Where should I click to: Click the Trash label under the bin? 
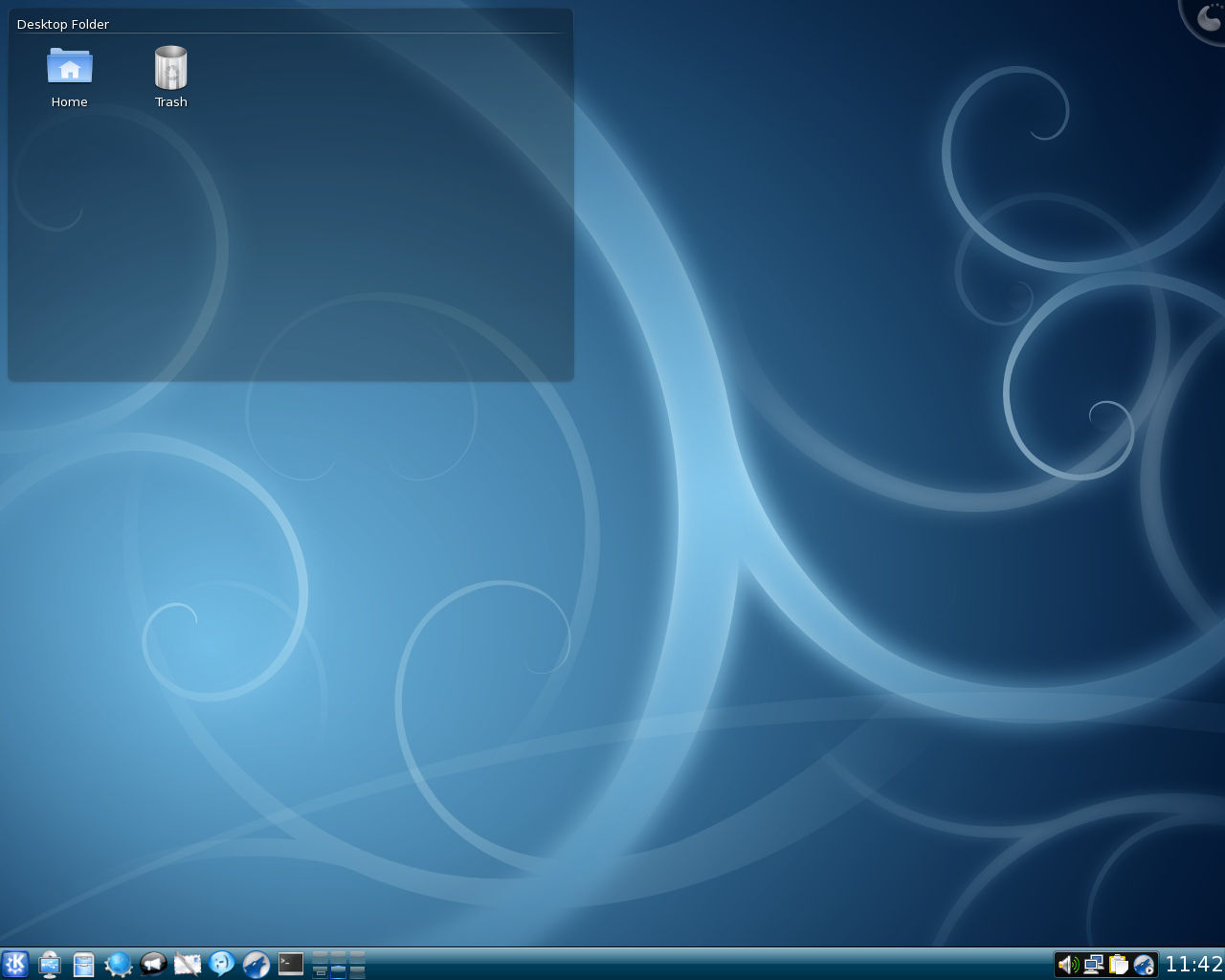(170, 101)
